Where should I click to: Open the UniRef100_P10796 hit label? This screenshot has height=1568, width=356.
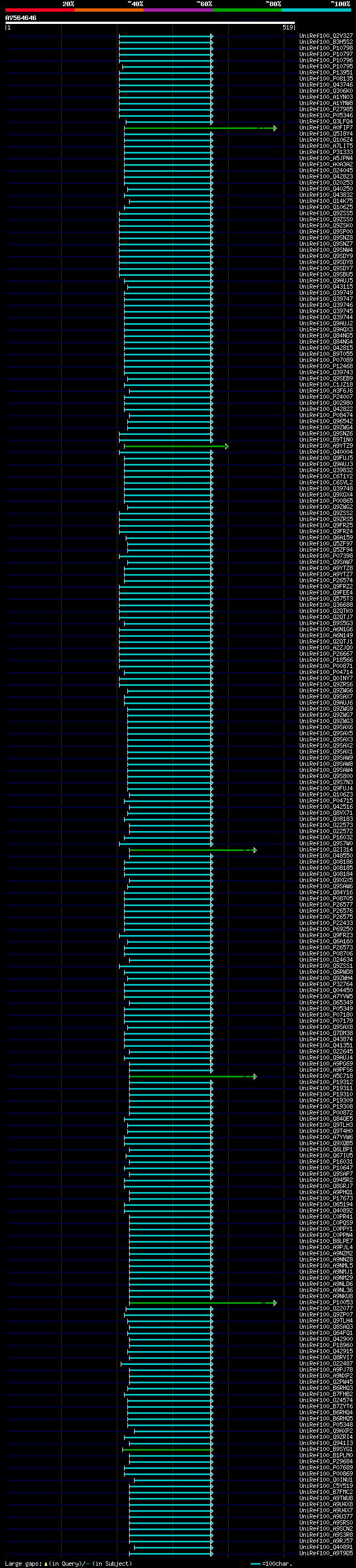pos(325,60)
